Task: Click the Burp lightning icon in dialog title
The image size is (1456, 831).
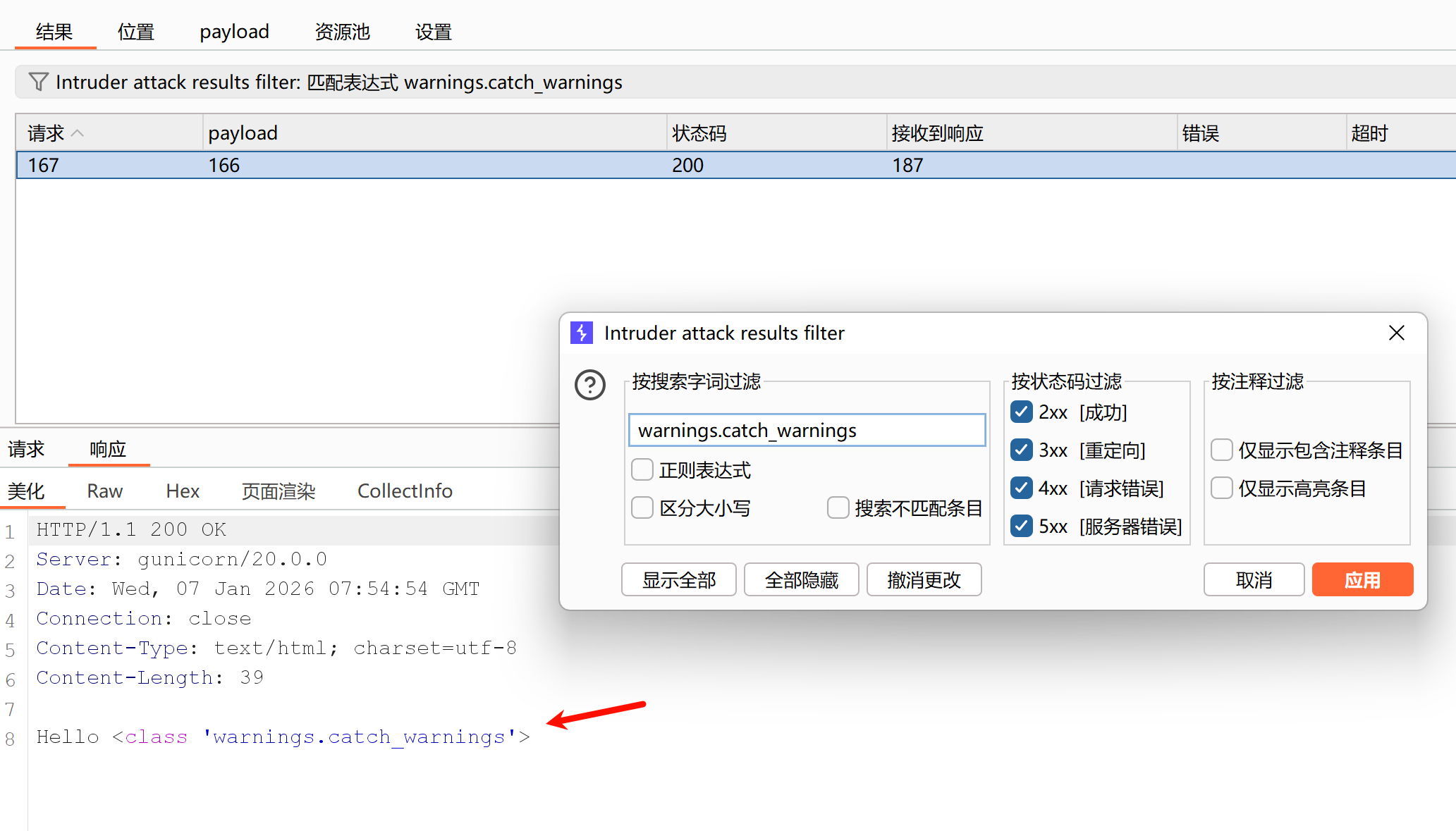Action: click(581, 333)
